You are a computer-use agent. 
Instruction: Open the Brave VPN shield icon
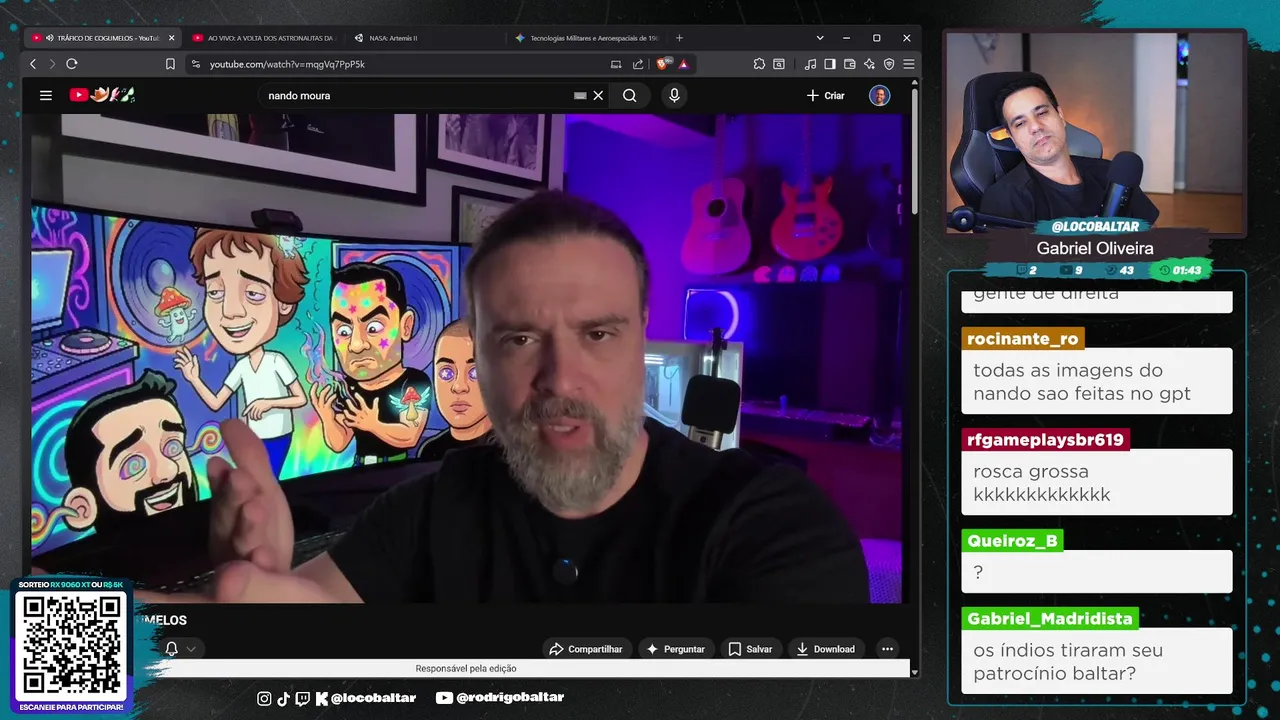[x=889, y=64]
